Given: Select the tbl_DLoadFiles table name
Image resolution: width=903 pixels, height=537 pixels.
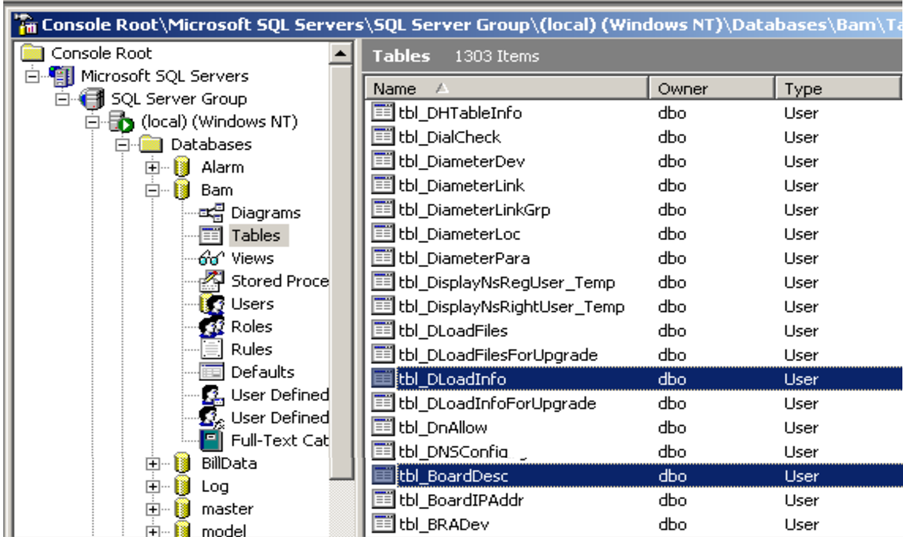Looking at the screenshot, I should tap(453, 331).
